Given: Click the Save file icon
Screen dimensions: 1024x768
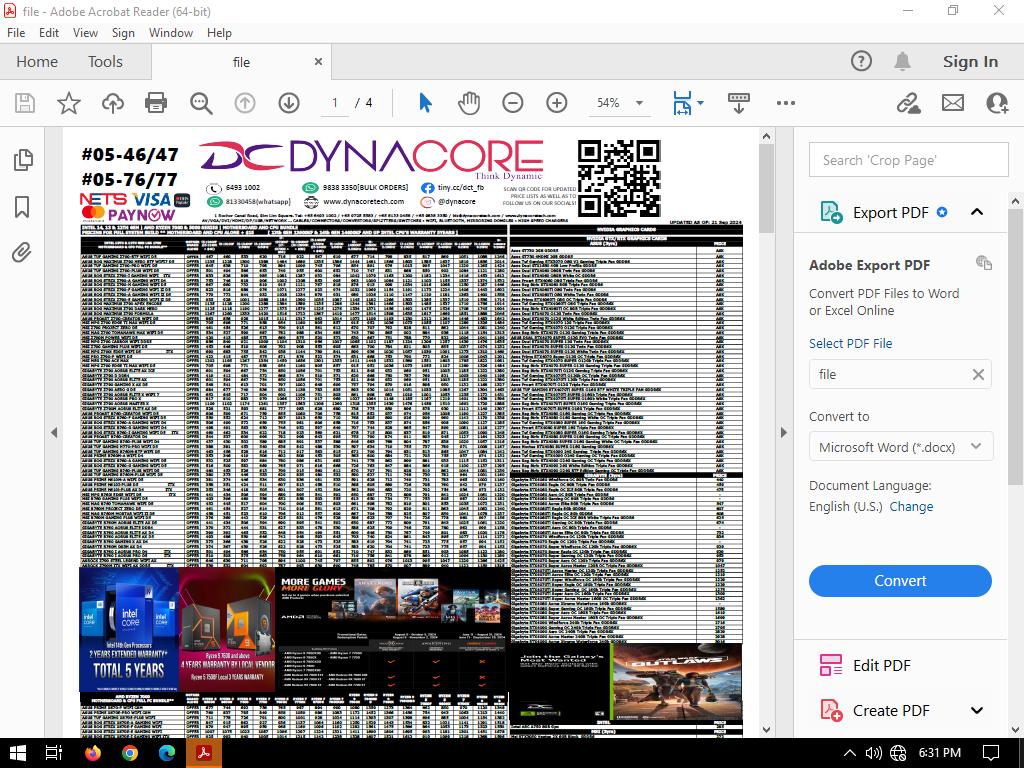Looking at the screenshot, I should (25, 103).
